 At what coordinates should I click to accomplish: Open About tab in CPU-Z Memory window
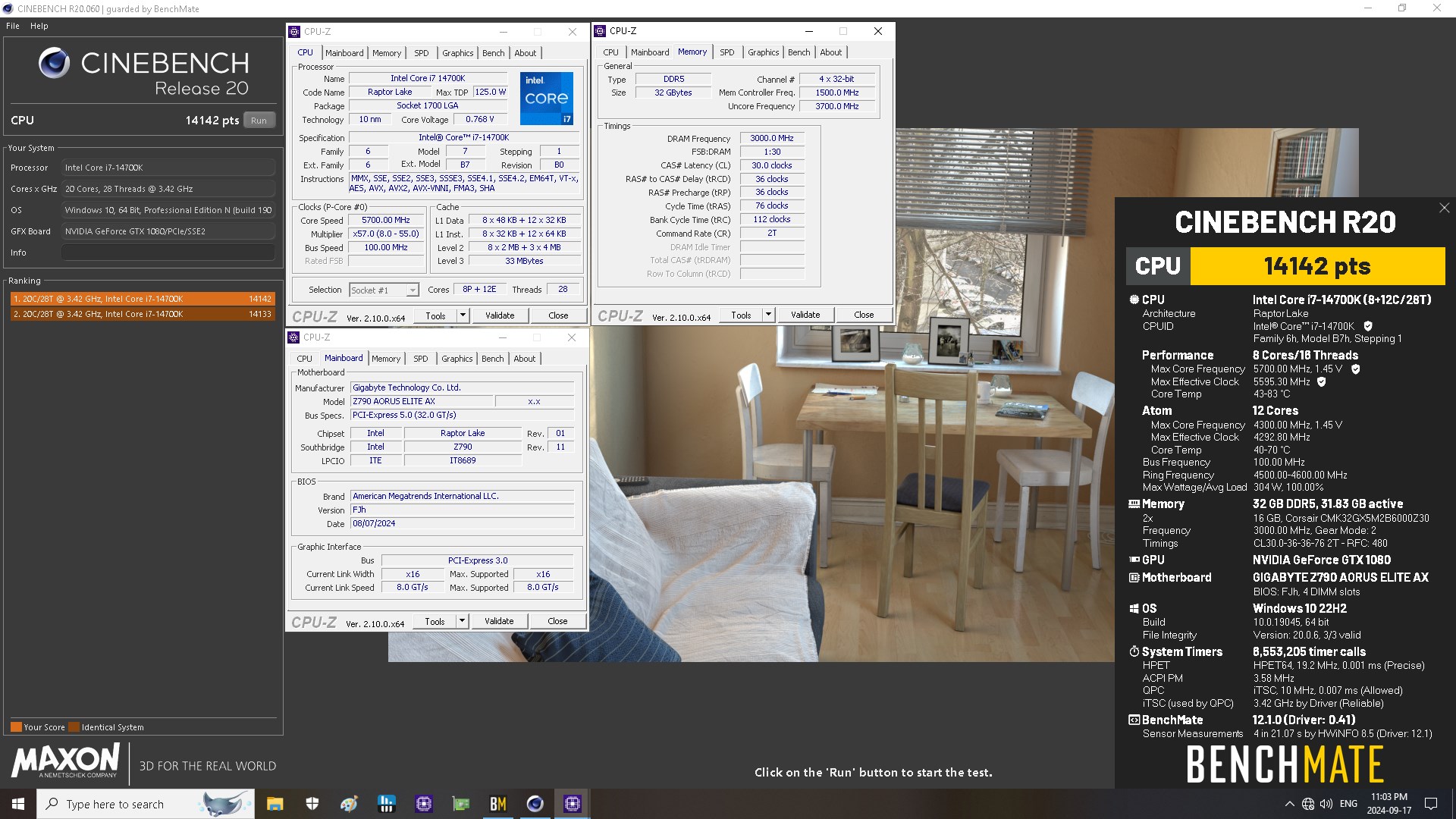(831, 52)
